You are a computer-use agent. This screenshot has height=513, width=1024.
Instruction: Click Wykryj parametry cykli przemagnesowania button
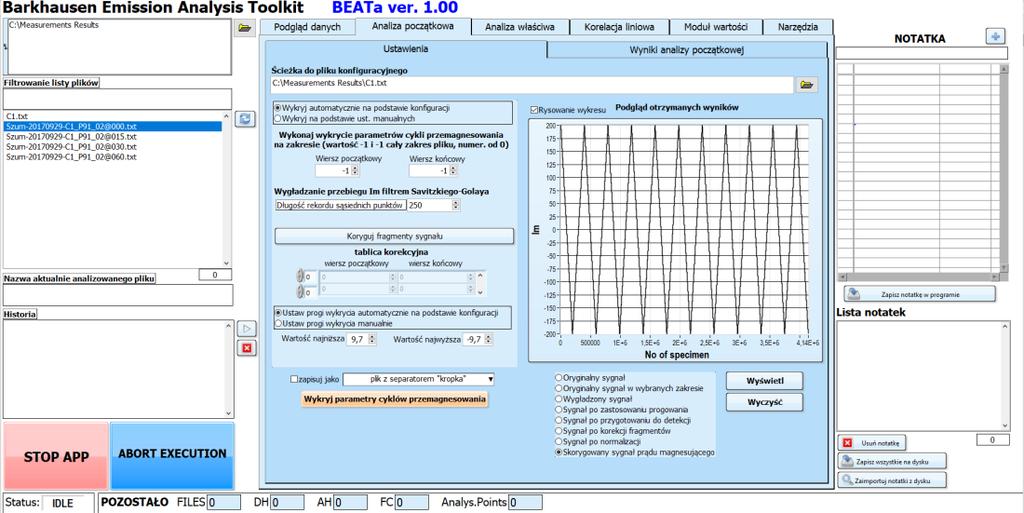[x=394, y=399]
